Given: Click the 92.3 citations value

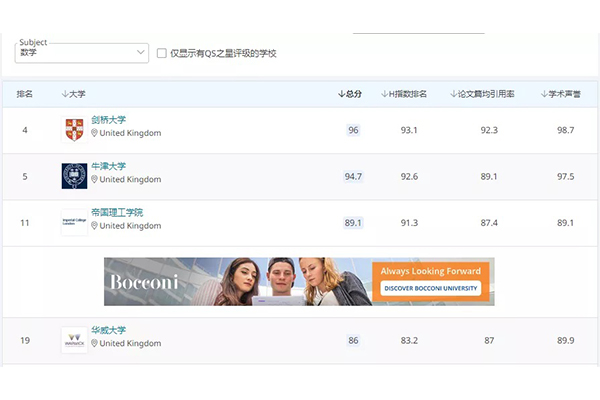Looking at the screenshot, I should click(x=489, y=130).
